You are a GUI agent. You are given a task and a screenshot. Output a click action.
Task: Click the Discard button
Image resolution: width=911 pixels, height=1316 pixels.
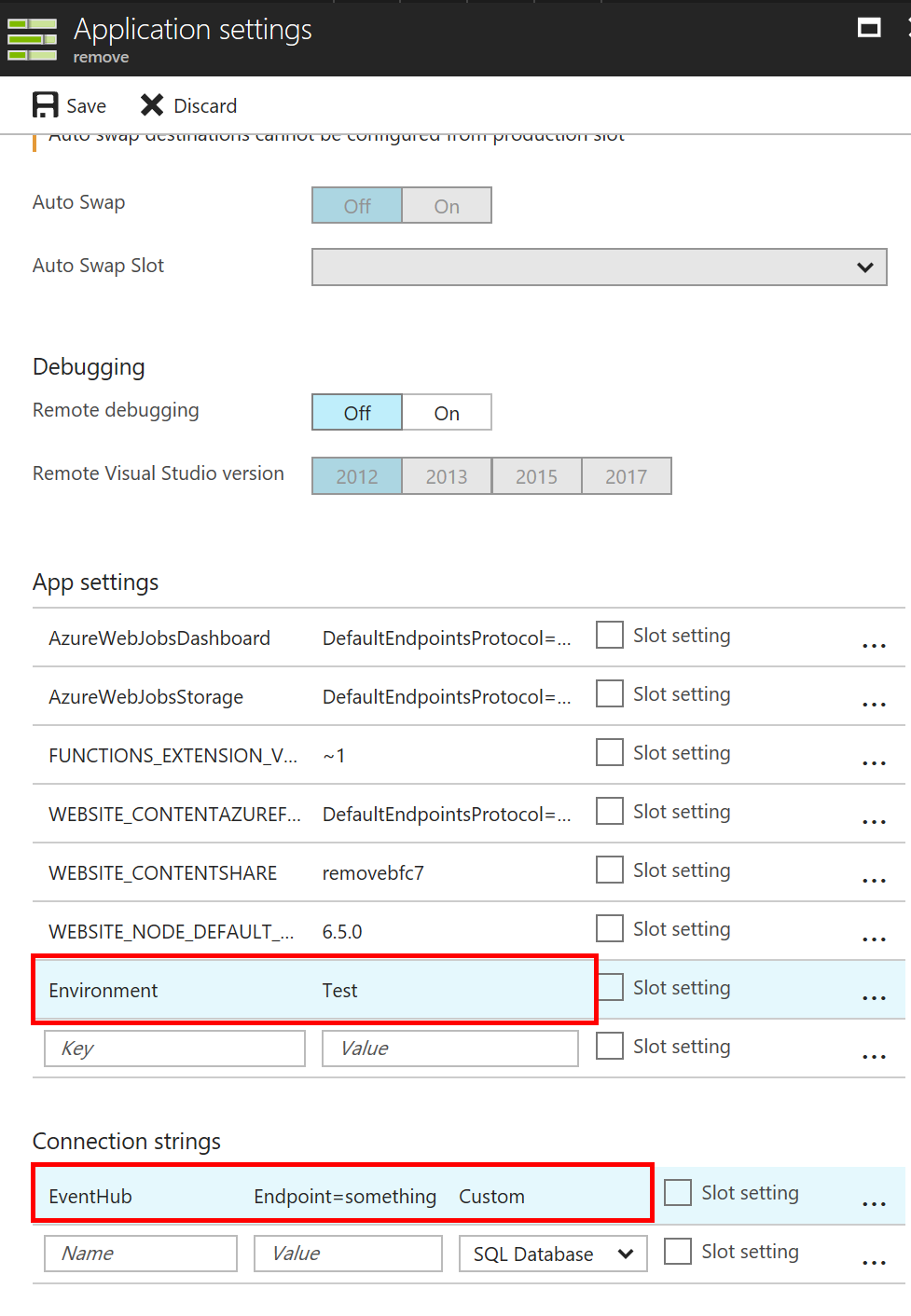[x=187, y=104]
